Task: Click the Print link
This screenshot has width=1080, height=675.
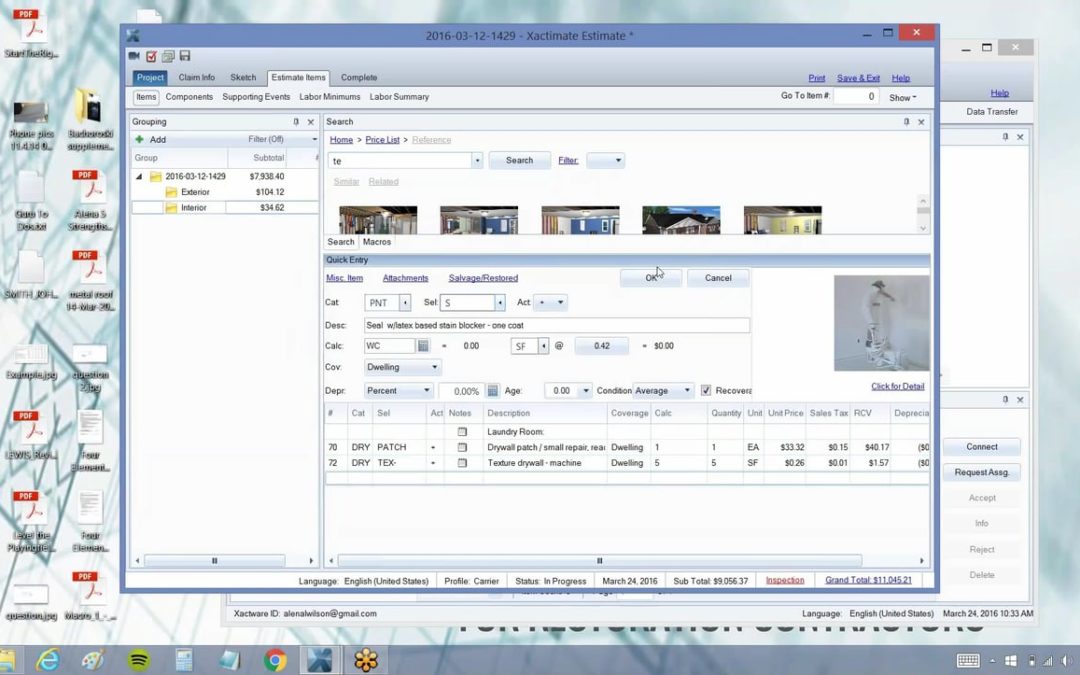Action: coord(817,79)
